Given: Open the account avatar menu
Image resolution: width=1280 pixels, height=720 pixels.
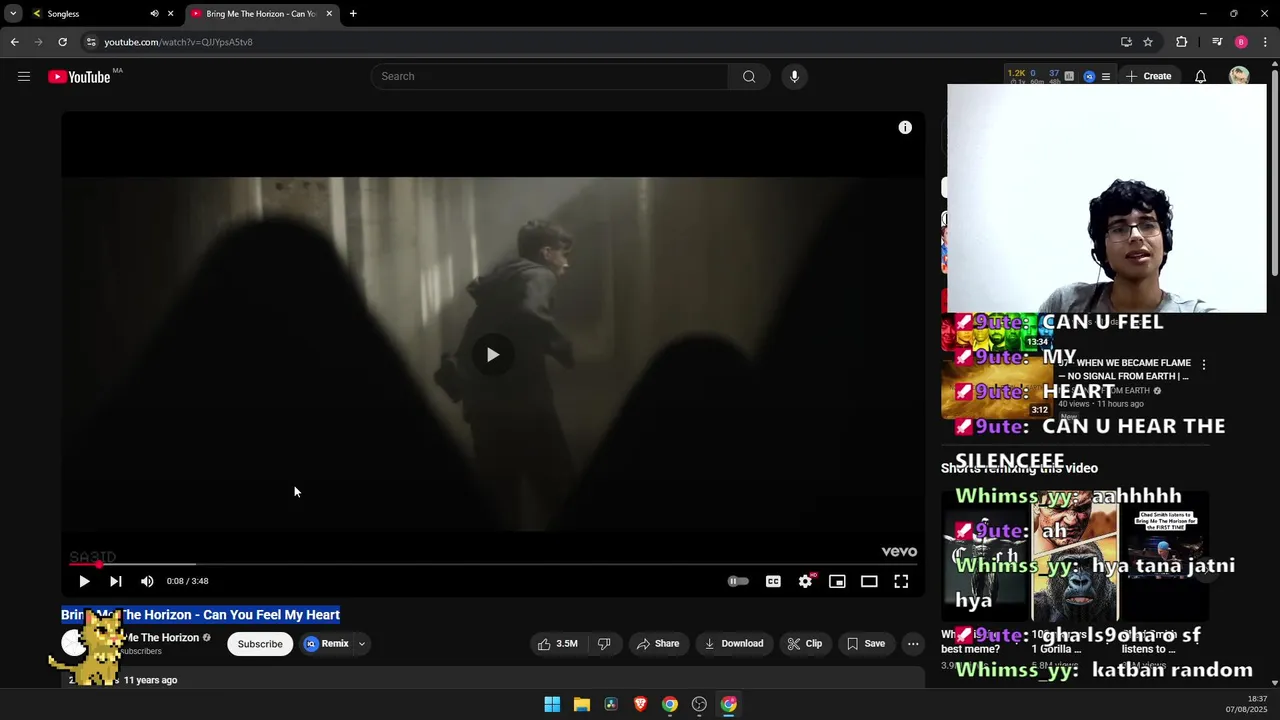Looking at the screenshot, I should click(x=1239, y=76).
